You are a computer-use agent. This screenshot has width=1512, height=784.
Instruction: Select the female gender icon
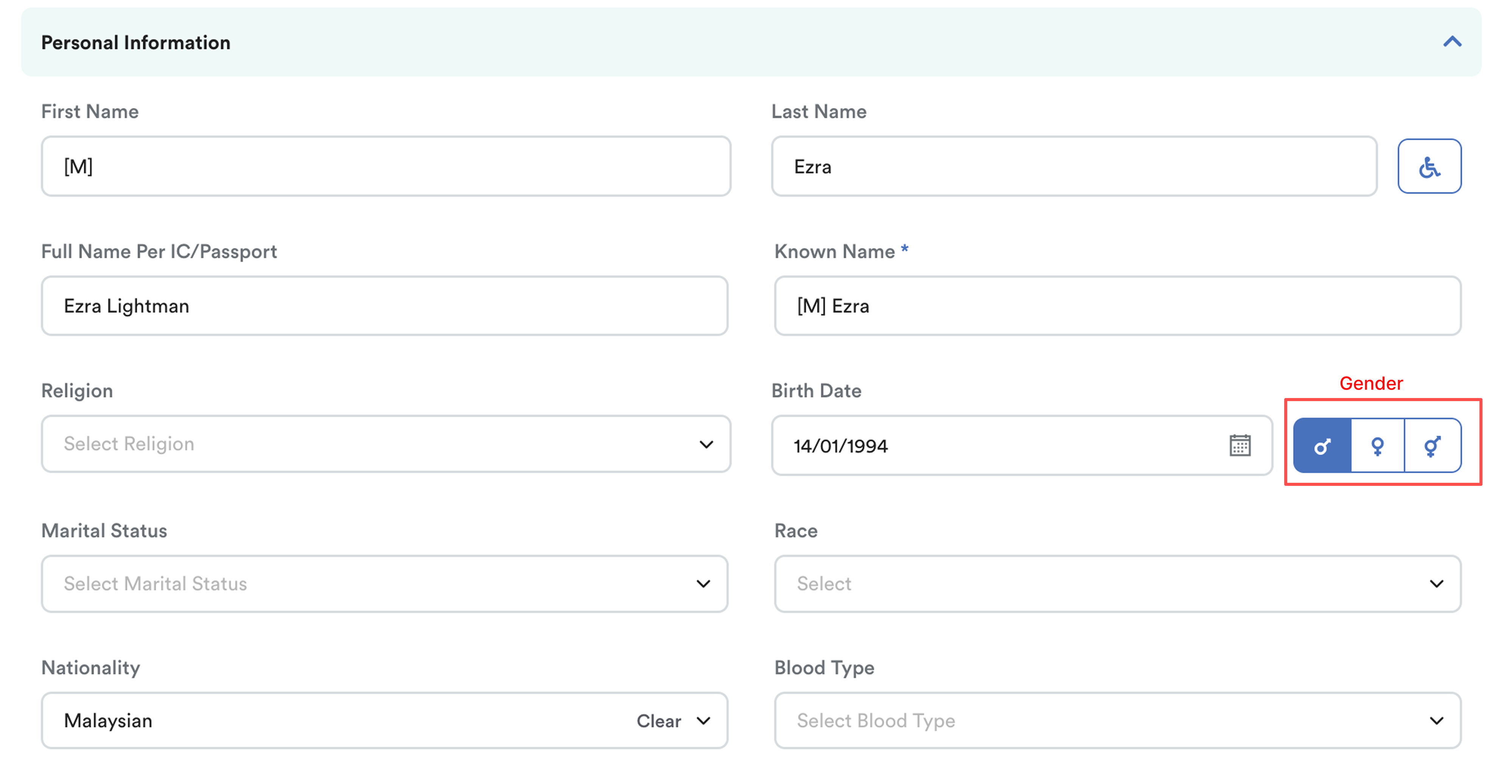1377,446
